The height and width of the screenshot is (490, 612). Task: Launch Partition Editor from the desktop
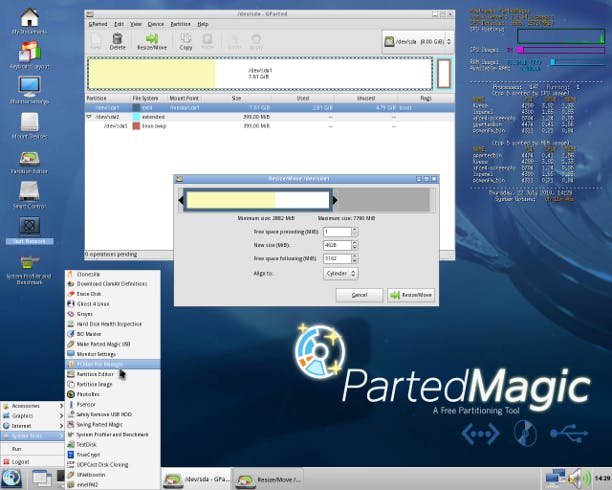[x=29, y=162]
